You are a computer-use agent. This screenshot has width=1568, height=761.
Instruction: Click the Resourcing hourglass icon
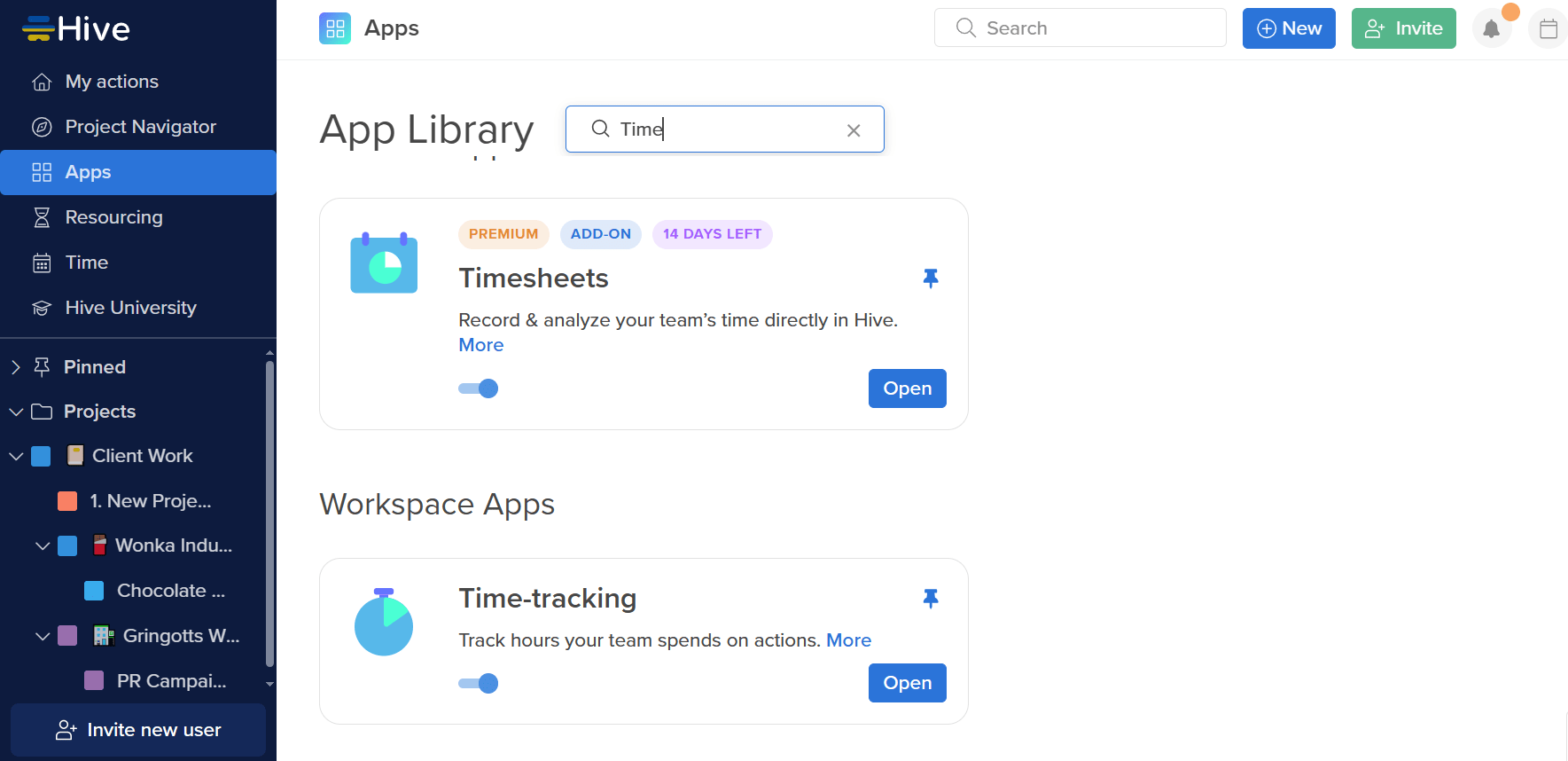coord(42,217)
